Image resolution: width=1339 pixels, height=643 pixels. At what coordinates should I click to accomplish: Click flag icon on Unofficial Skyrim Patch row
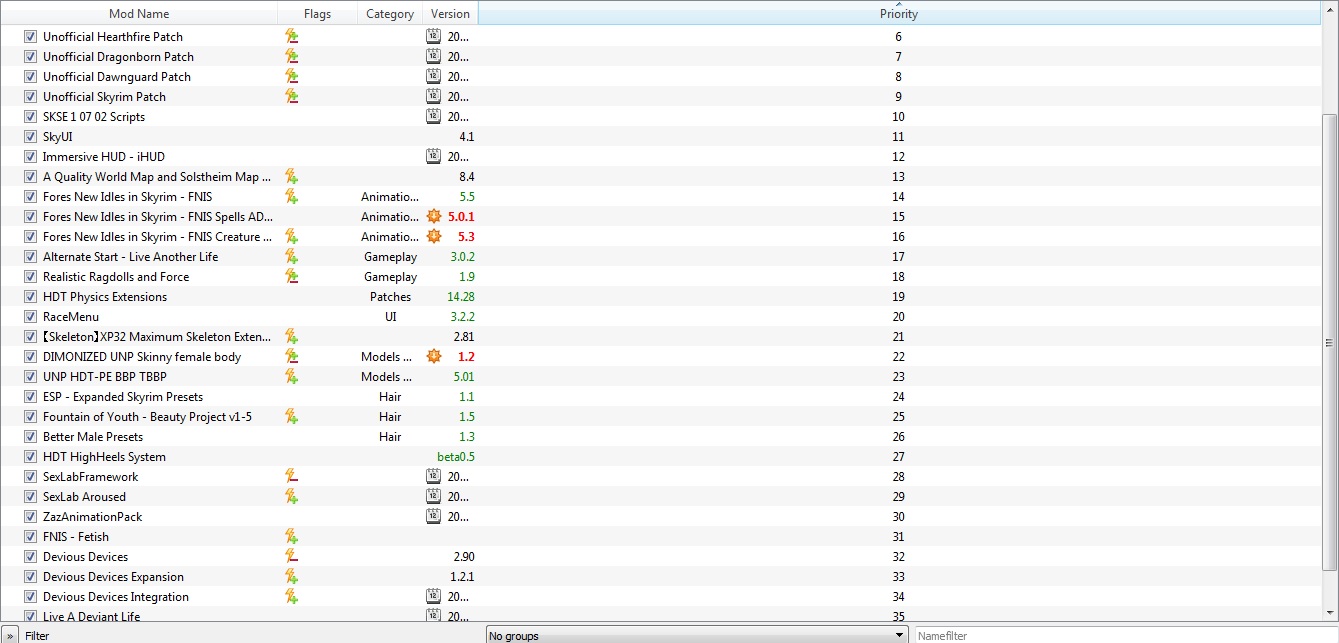pos(291,96)
